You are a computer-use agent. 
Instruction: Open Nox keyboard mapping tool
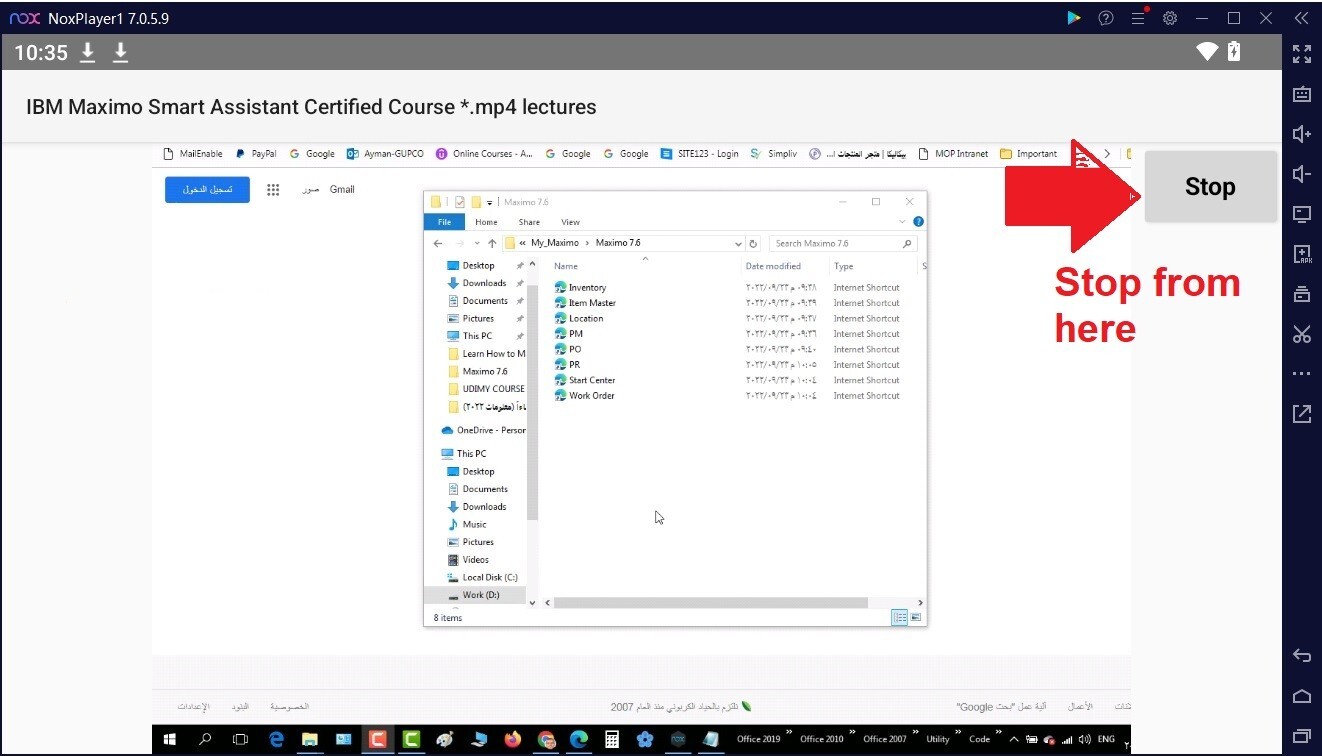[1301, 95]
